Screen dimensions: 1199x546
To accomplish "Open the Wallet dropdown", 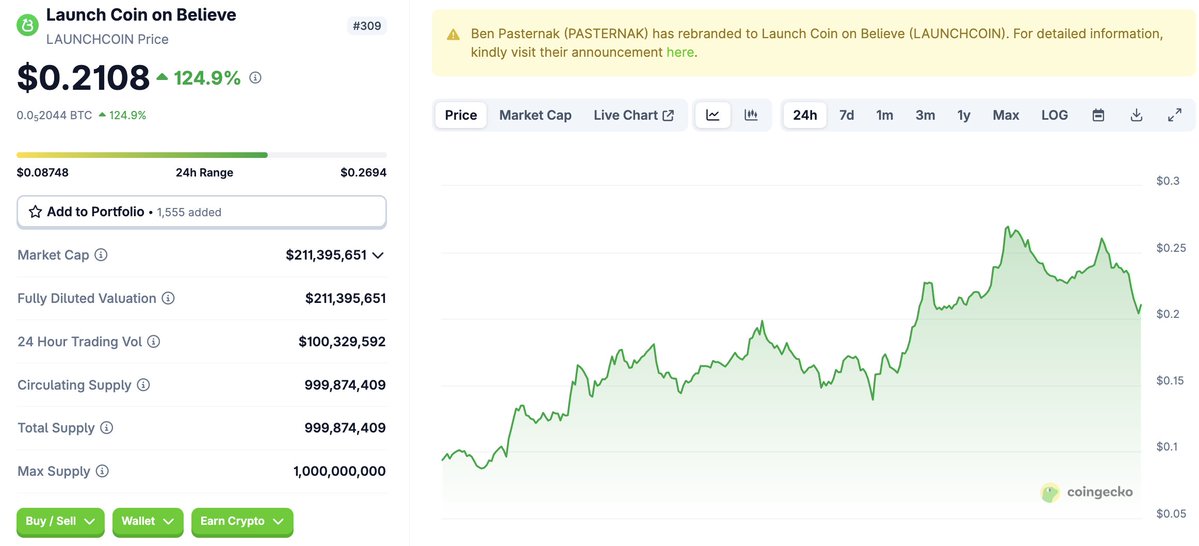I will click(x=148, y=522).
